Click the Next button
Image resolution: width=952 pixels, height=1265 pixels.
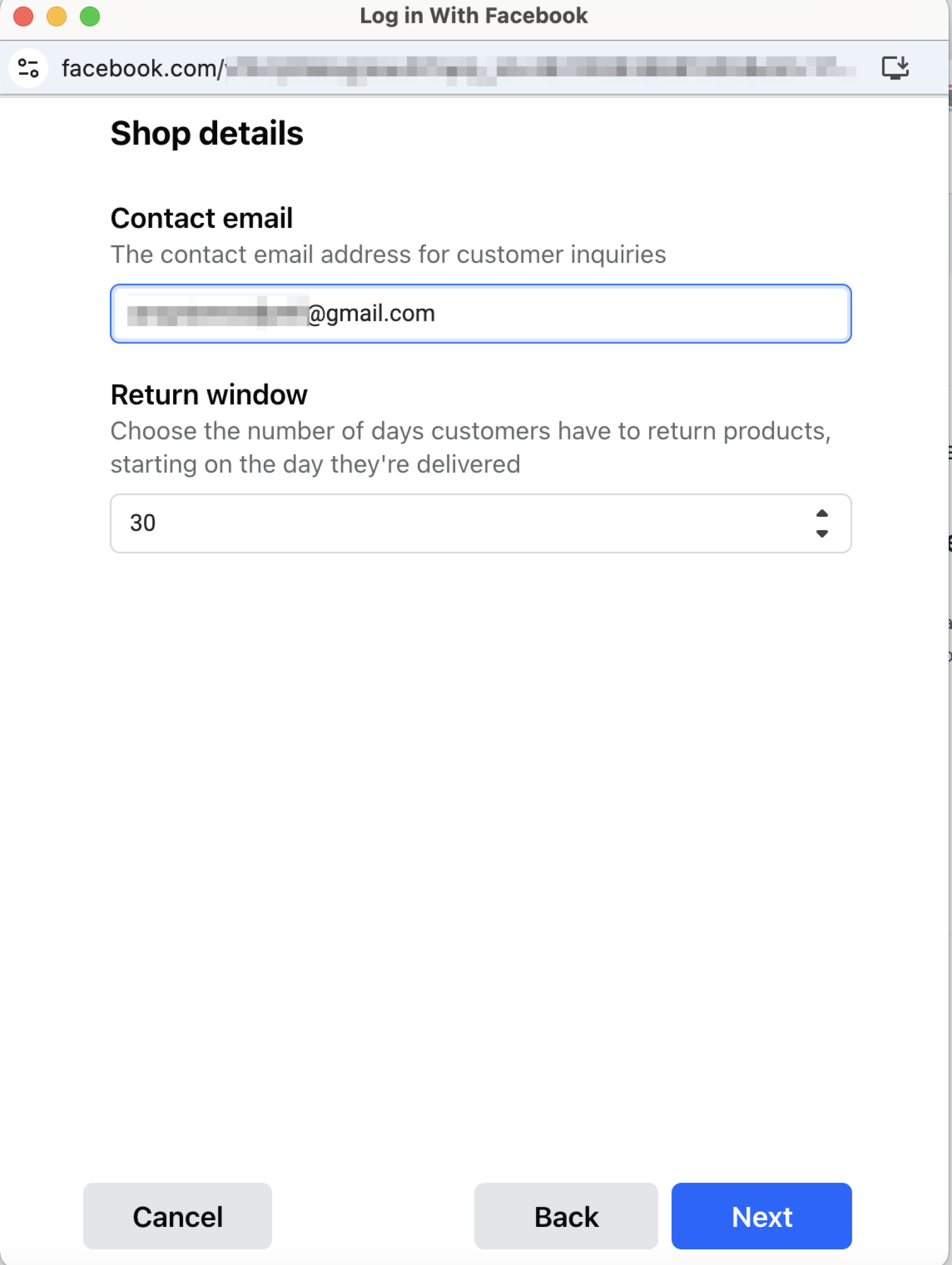(x=761, y=1216)
